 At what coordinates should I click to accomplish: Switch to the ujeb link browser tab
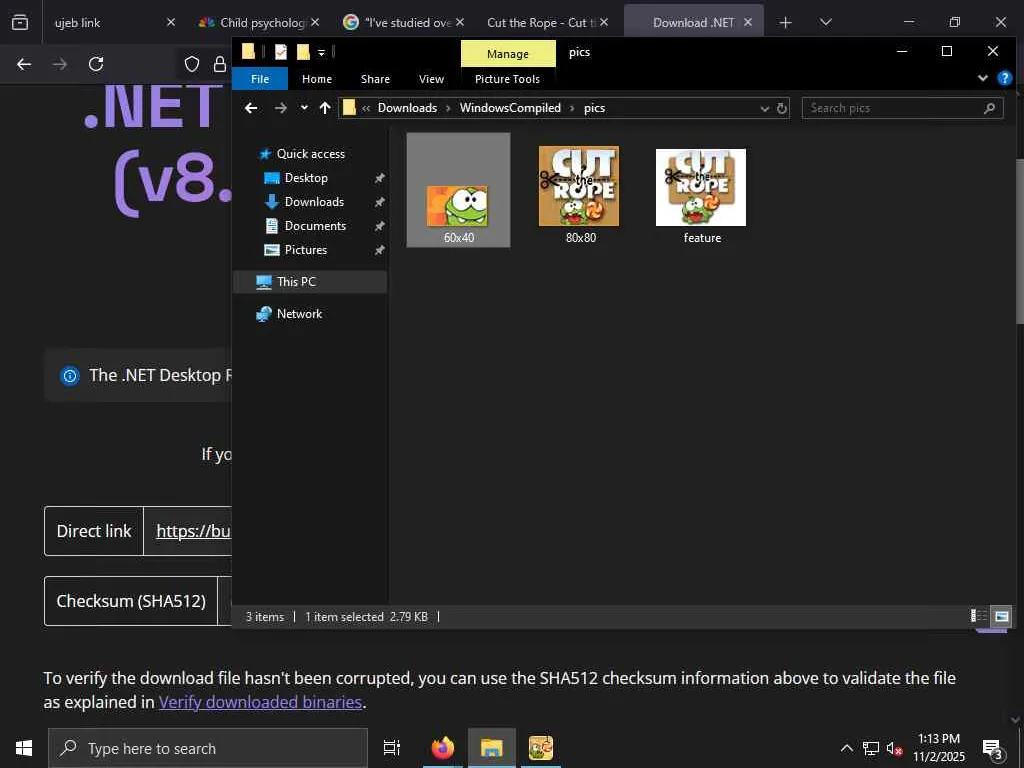pyautogui.click(x=114, y=22)
